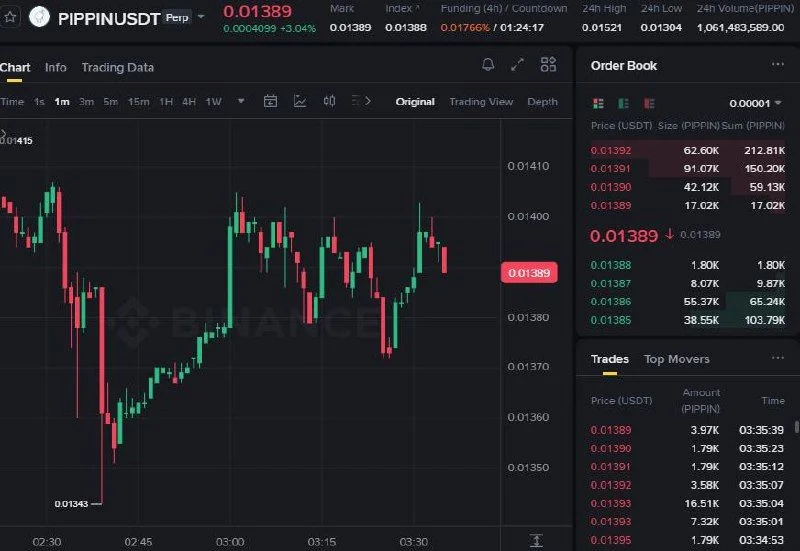Select the 4H interval

189,102
